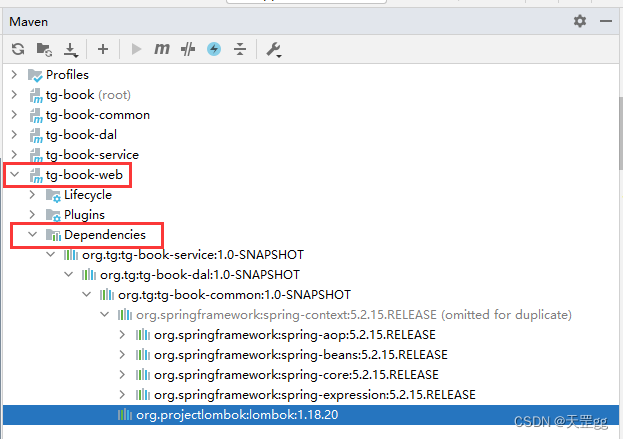The image size is (623, 439).
Task: Select org.tg:tg-book-dal:1.0-SNAPSHOT text
Action: pyautogui.click(x=200, y=275)
